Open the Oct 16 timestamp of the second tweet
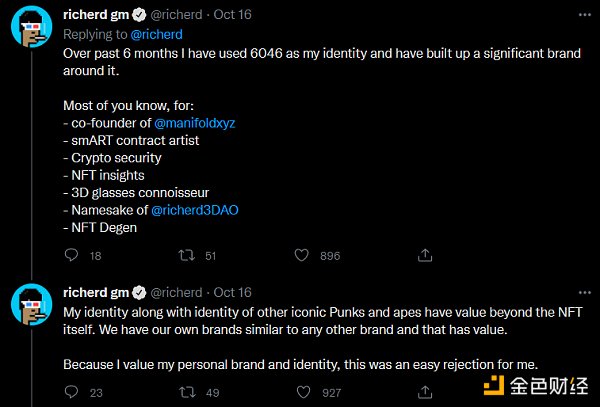Viewport: 600px width, 407px height. point(232,292)
